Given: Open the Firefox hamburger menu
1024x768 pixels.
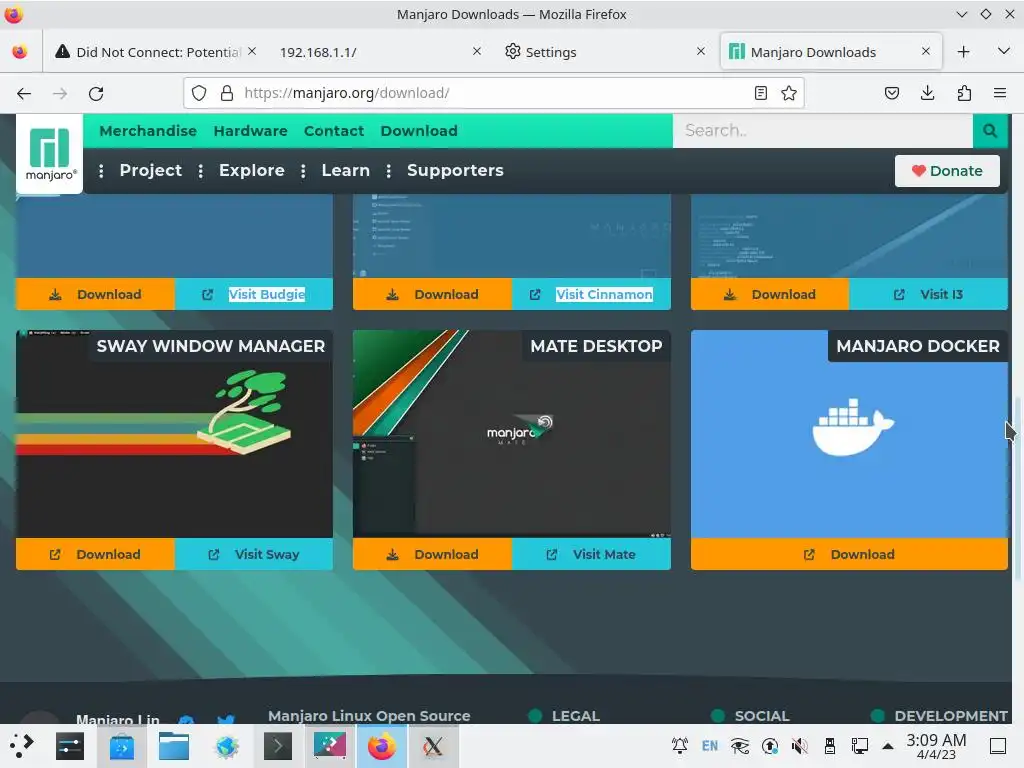Looking at the screenshot, I should coord(999,93).
